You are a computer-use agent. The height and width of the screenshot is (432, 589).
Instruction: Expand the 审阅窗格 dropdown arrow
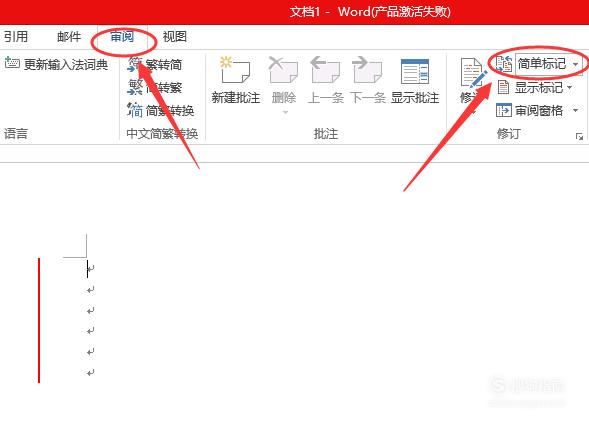tap(575, 110)
